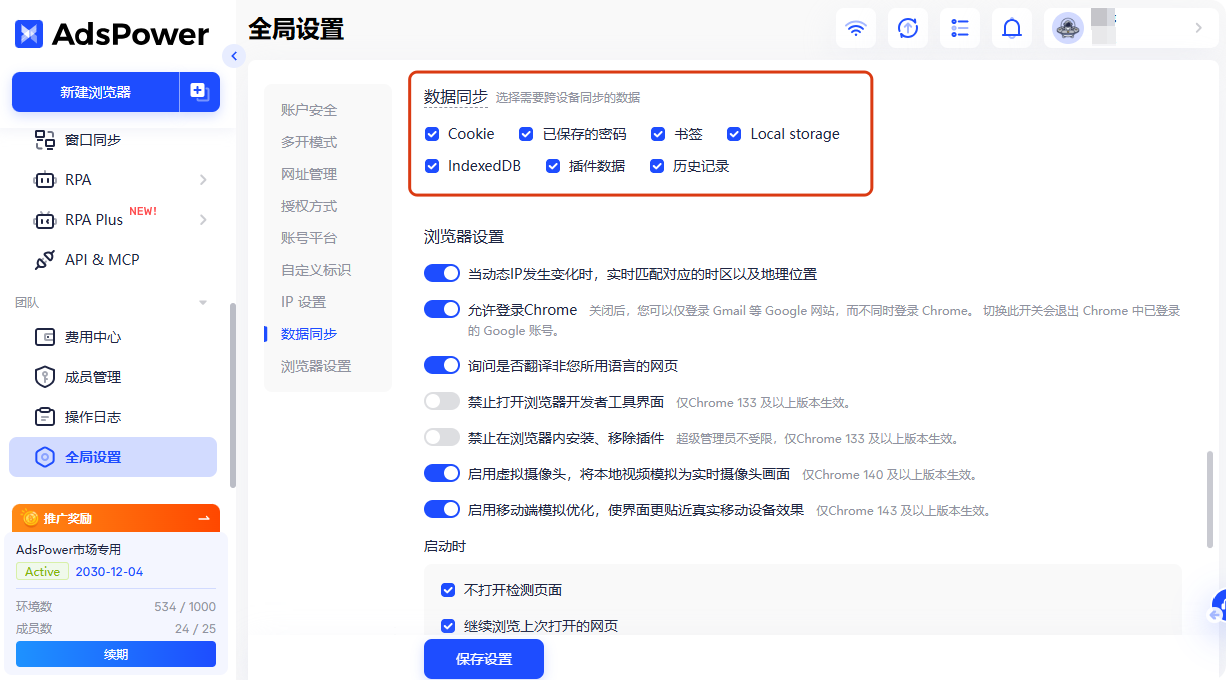This screenshot has height=680, width=1226.
Task: Click the 保存设置 button
Action: [484, 659]
